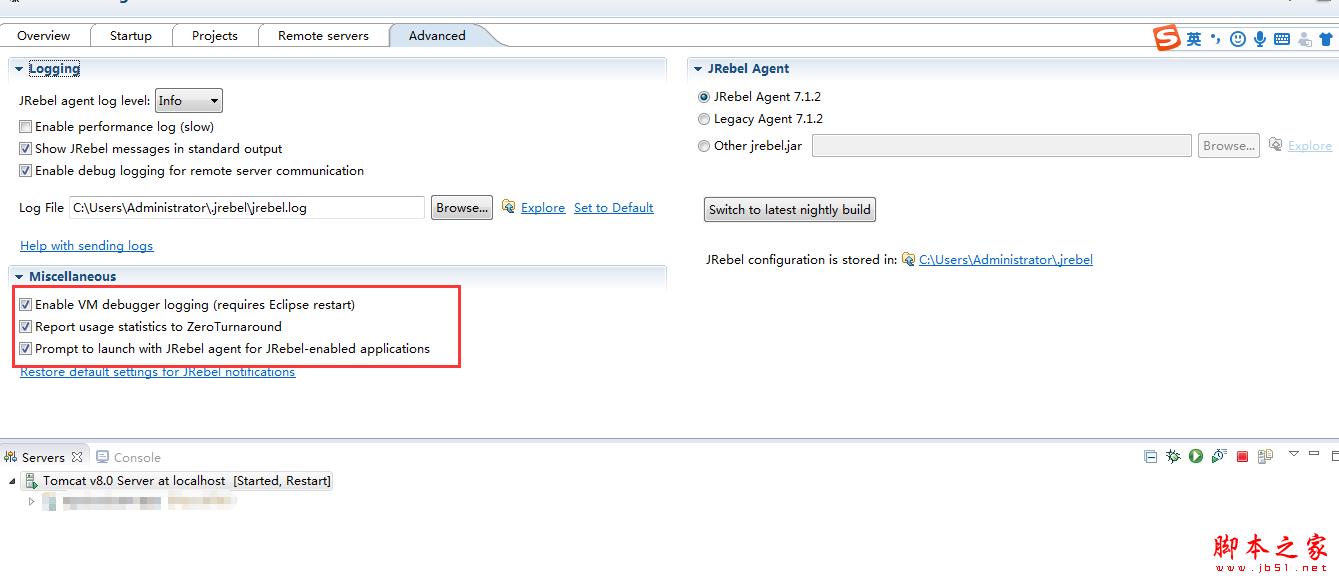Expand the blurred child item under Tomcat

click(x=32, y=501)
